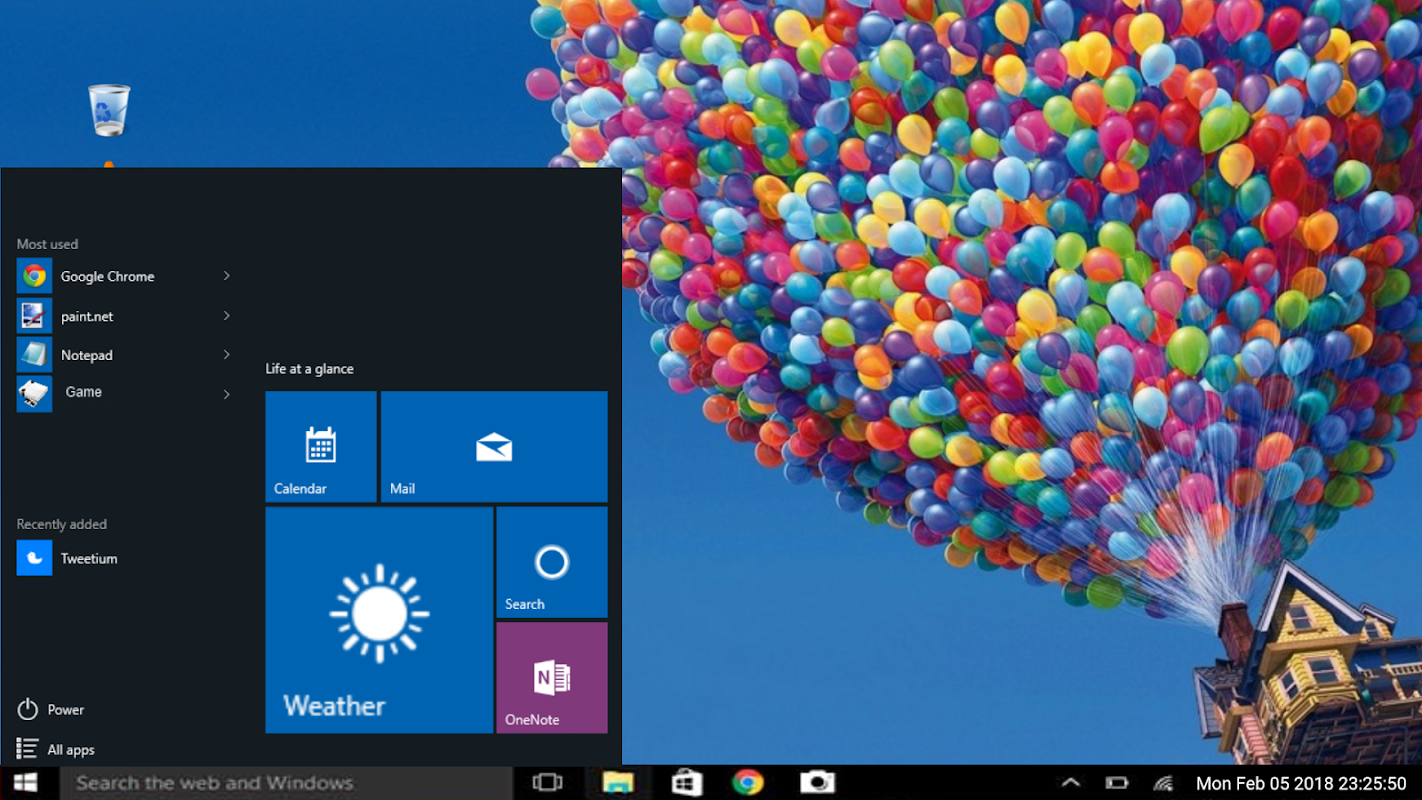Open the Game app icon
Image resolution: width=1422 pixels, height=800 pixels.
tap(34, 393)
